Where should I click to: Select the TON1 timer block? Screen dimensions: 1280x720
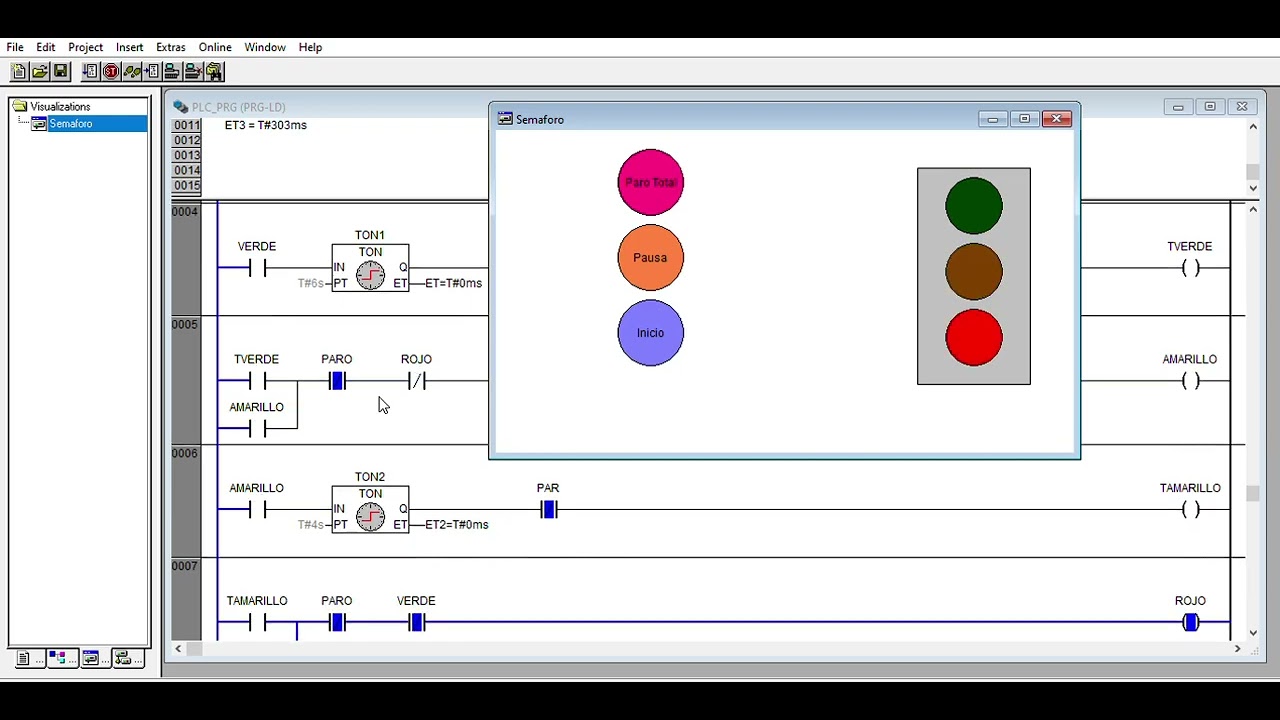coord(370,268)
